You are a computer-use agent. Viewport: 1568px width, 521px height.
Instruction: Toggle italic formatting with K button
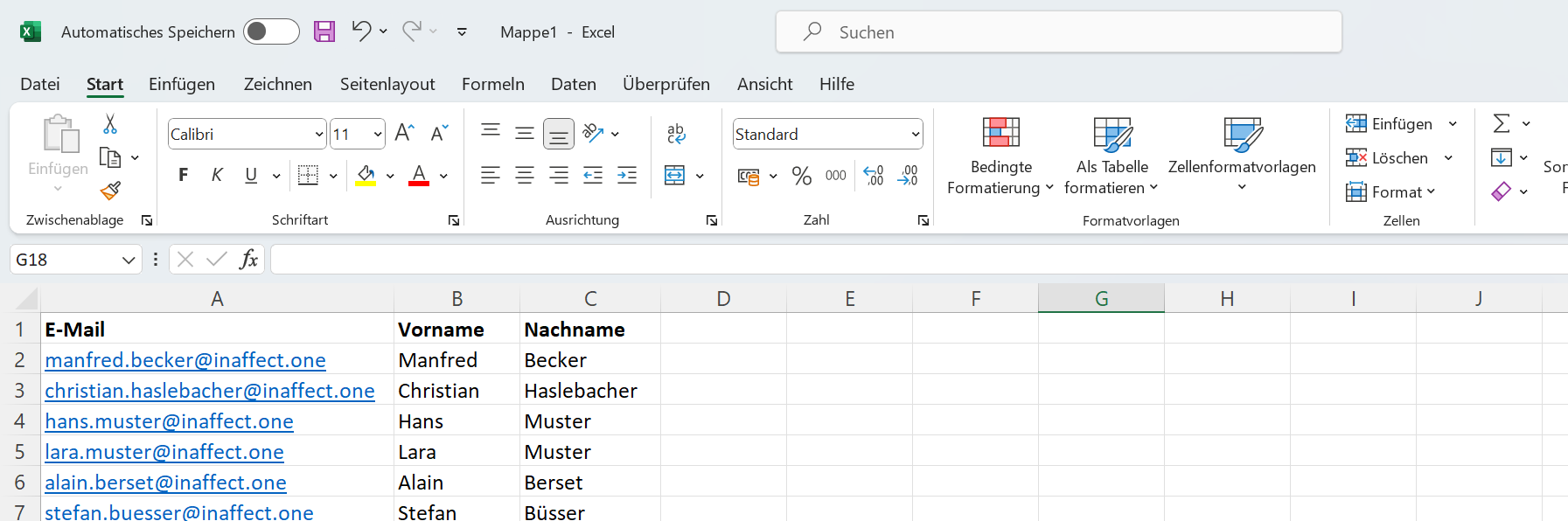click(217, 176)
